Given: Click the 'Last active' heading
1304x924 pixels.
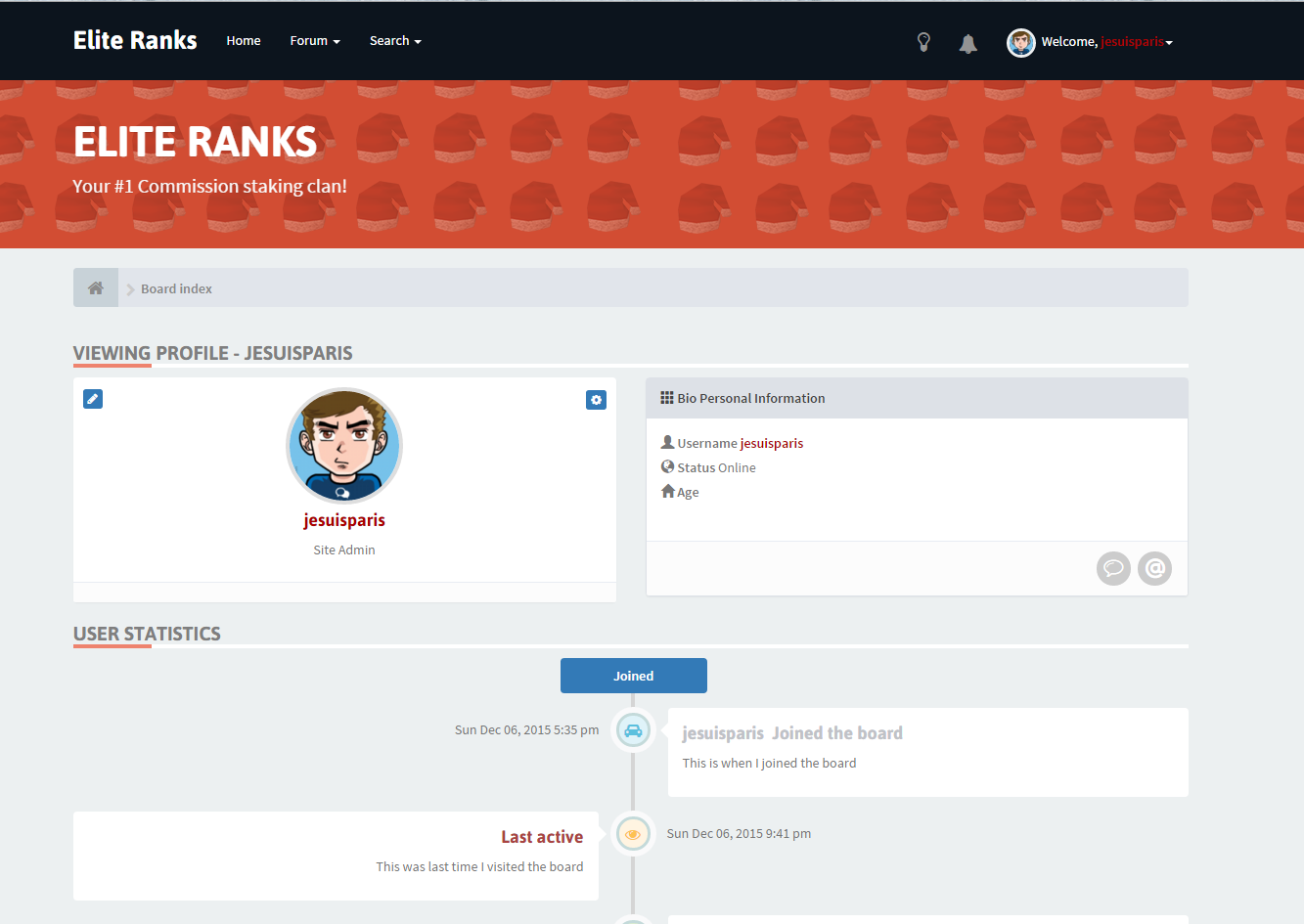Looking at the screenshot, I should tap(542, 837).
